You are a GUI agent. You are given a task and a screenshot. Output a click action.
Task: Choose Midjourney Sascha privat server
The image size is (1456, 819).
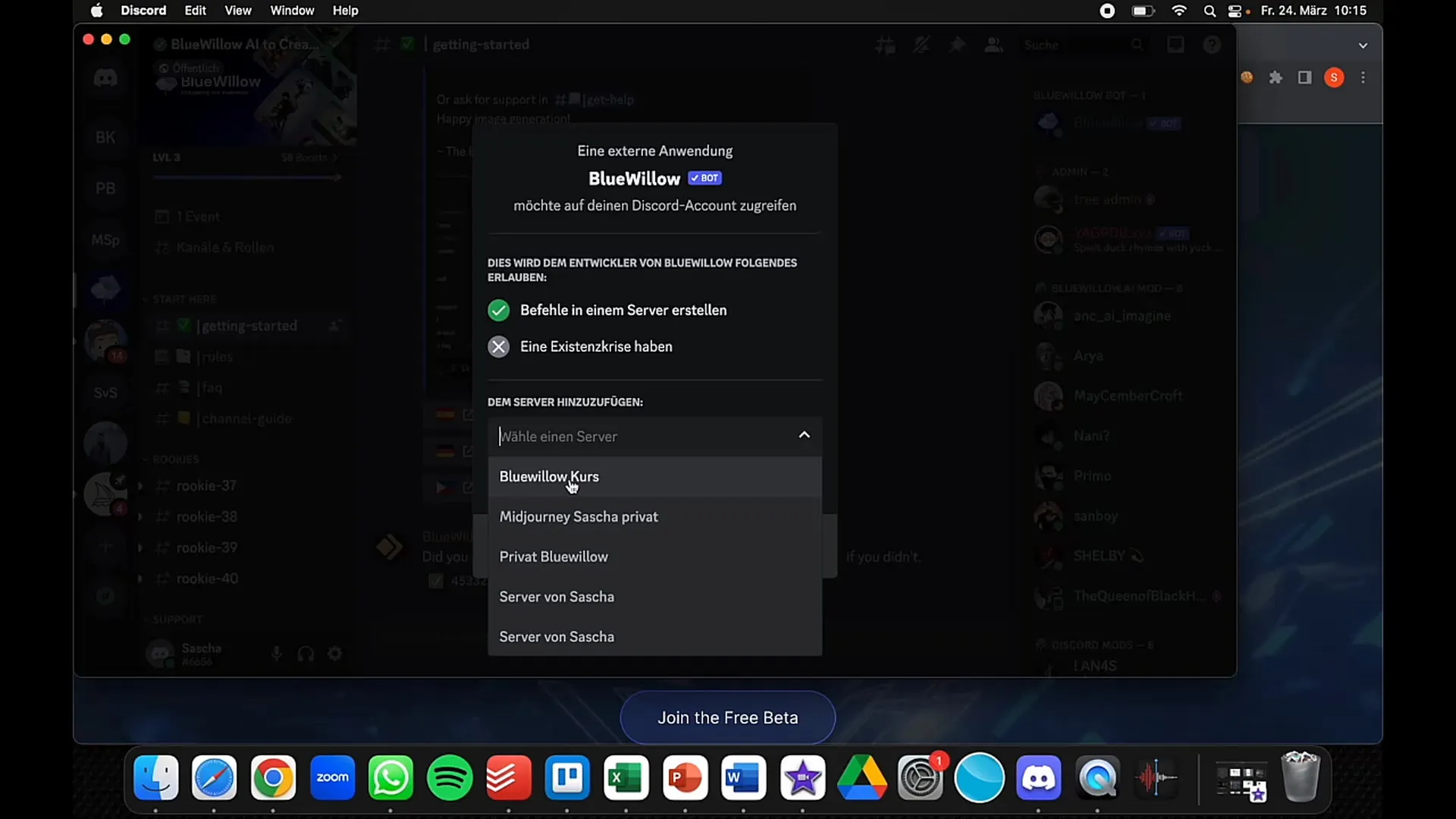point(654,516)
